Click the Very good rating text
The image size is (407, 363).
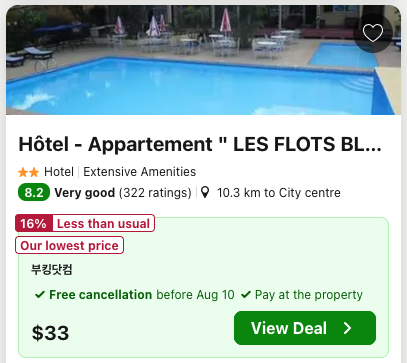pyautogui.click(x=85, y=193)
